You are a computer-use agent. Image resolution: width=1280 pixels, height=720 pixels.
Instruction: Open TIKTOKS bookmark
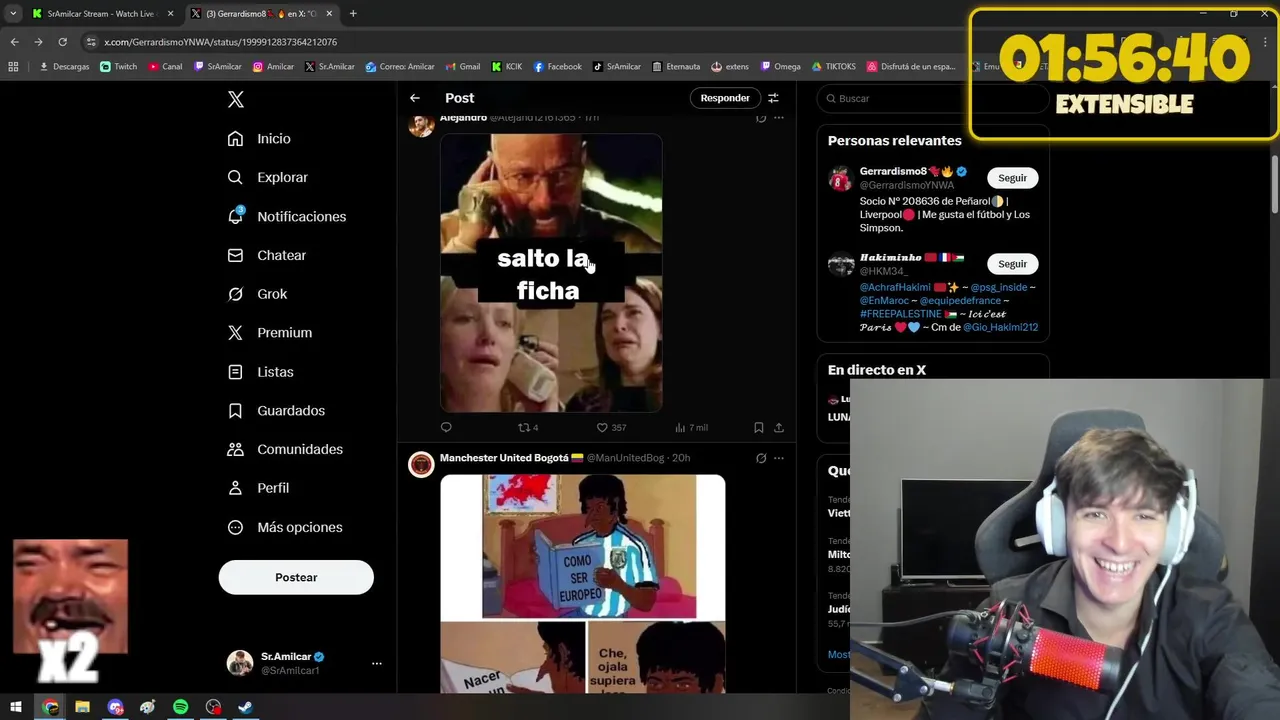tap(834, 67)
